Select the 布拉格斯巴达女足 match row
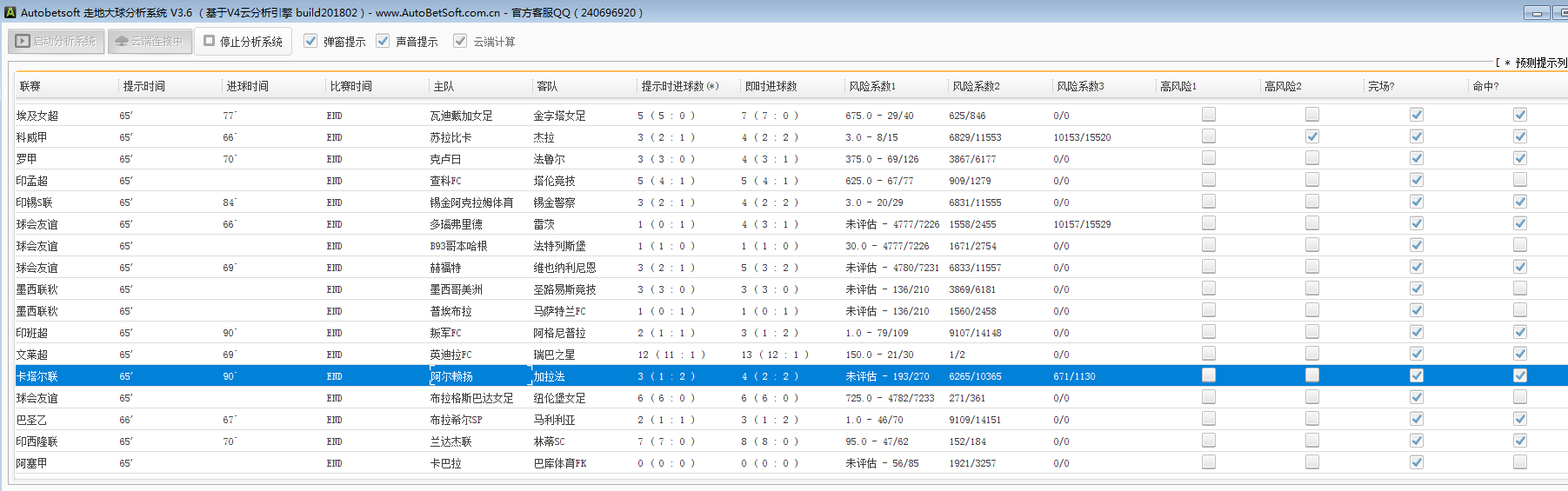The height and width of the screenshot is (491, 1568). click(471, 398)
